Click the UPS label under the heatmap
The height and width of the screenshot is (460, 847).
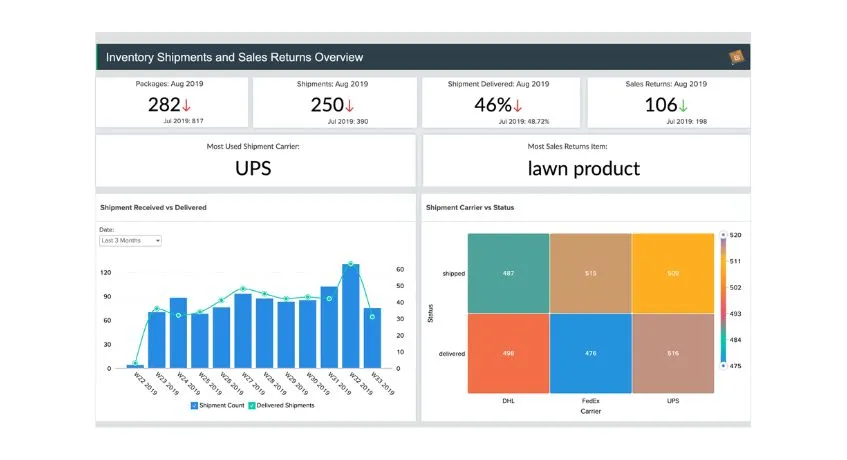coord(673,401)
